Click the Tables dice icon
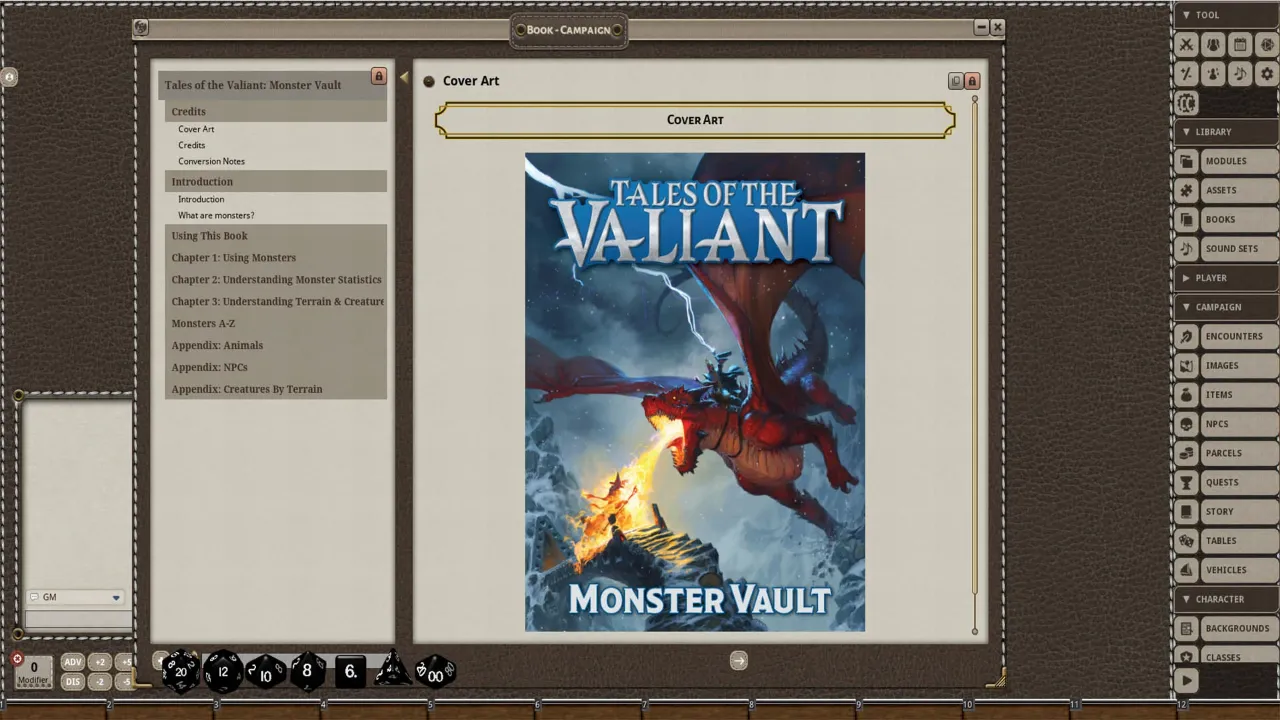 click(x=1187, y=540)
